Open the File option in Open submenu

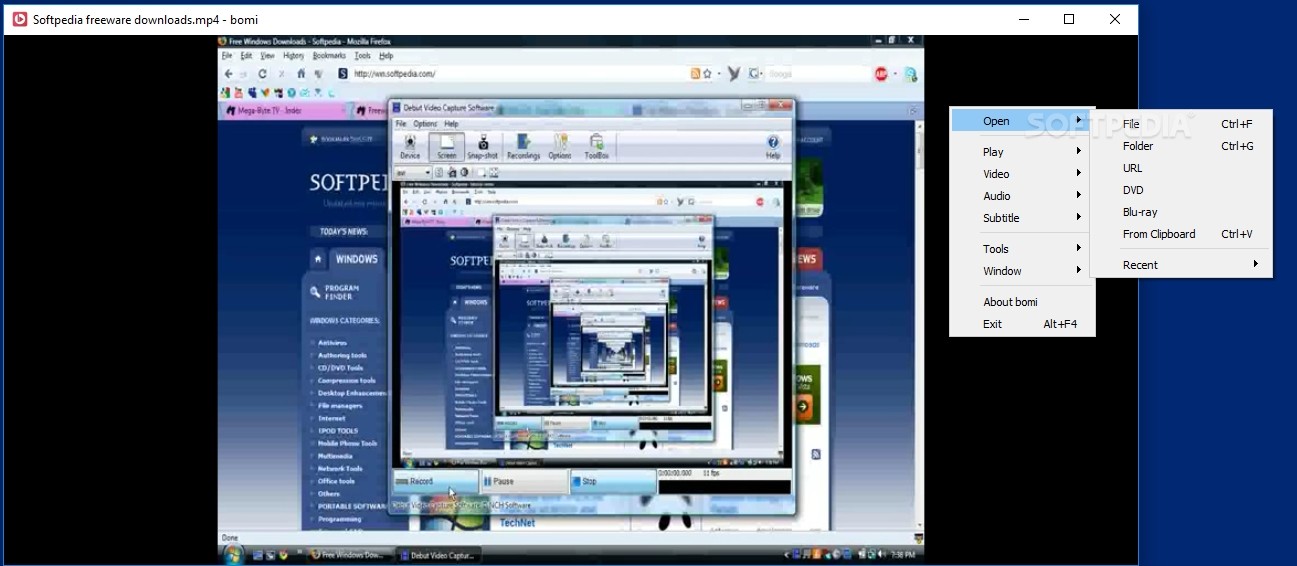1181,124
